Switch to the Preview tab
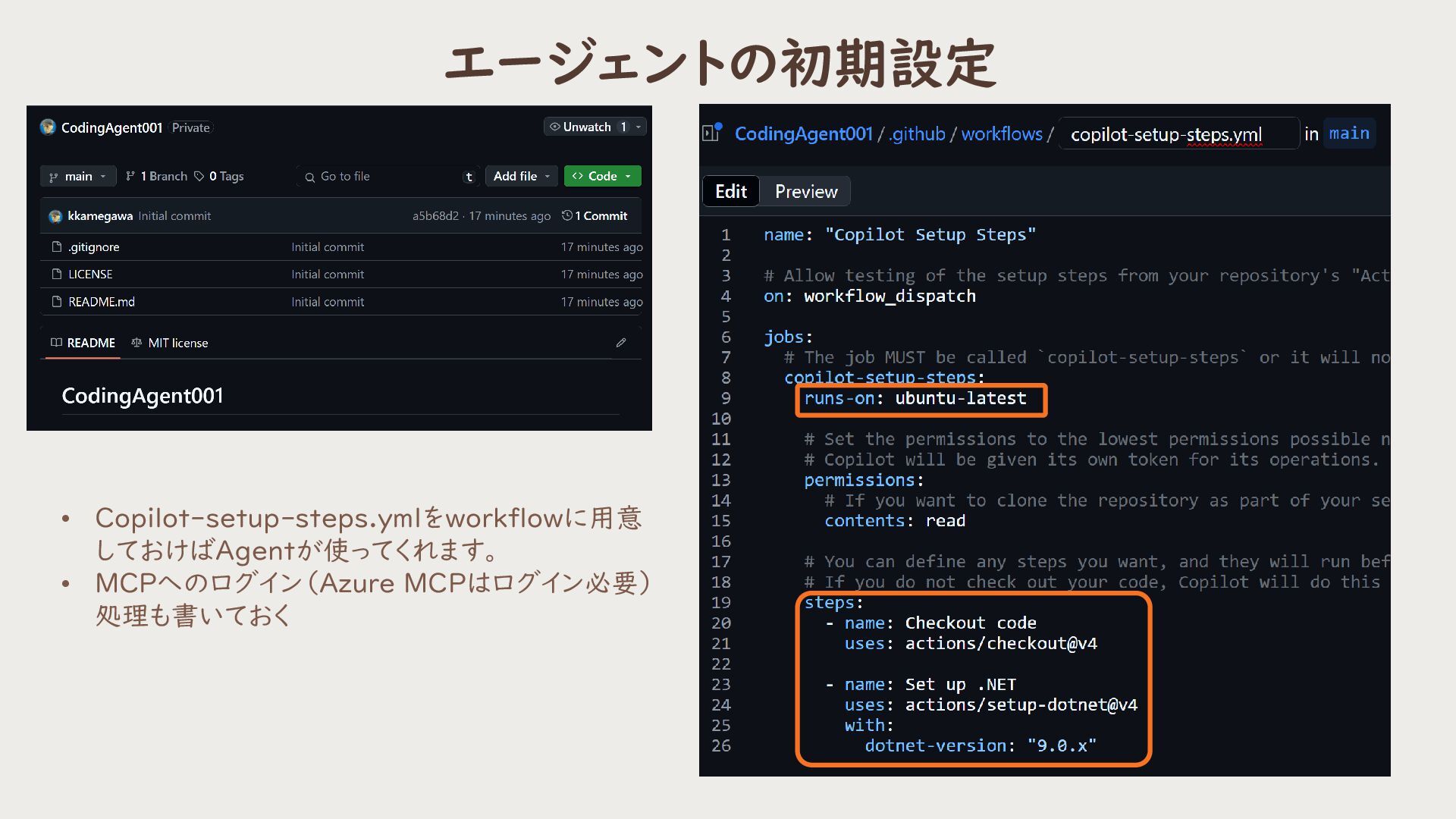This screenshot has height=819, width=1456. coord(805,192)
